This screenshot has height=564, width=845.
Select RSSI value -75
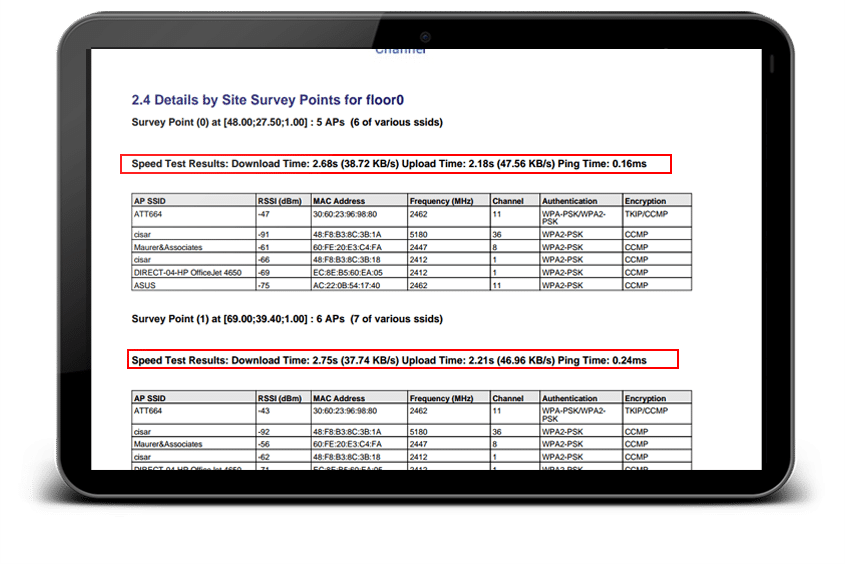264,286
